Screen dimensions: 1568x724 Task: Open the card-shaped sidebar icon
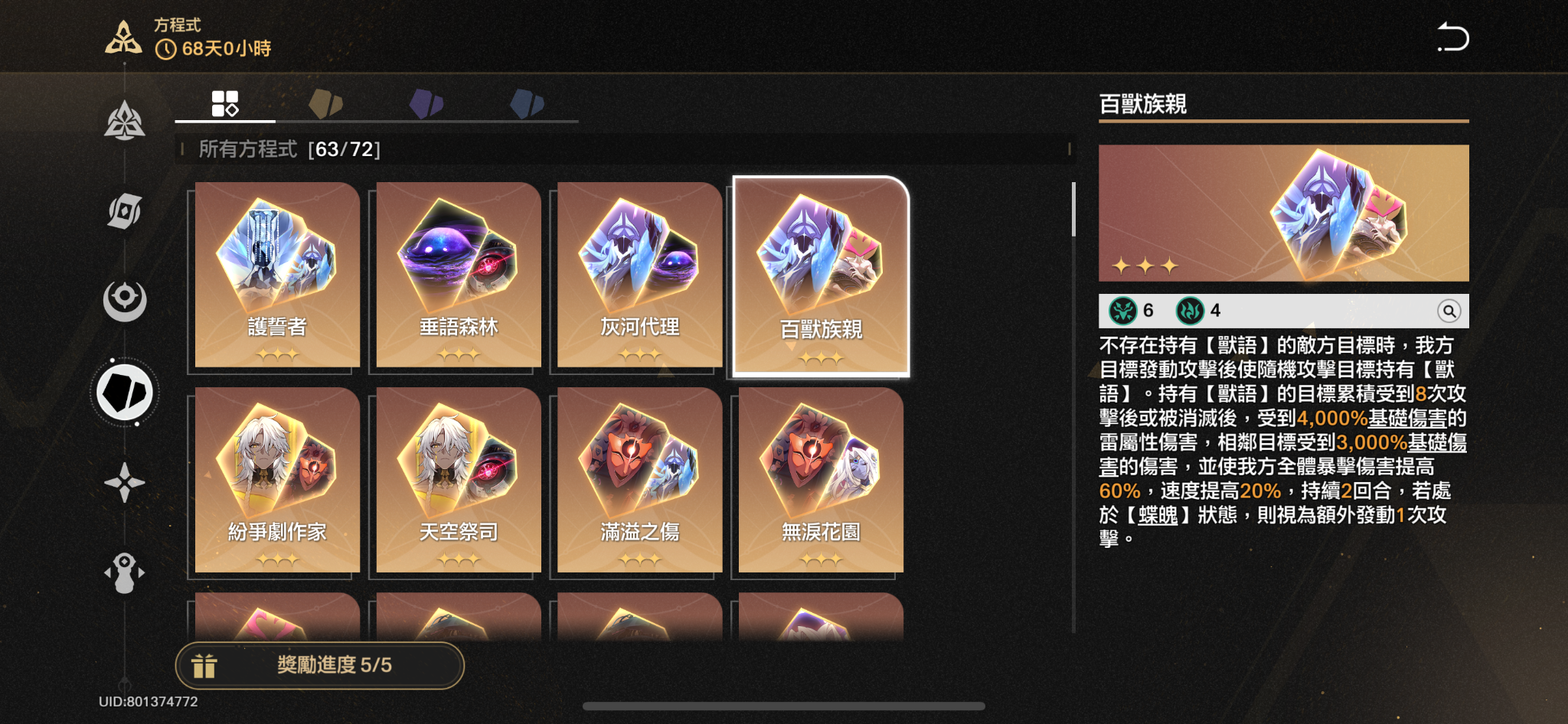click(124, 211)
